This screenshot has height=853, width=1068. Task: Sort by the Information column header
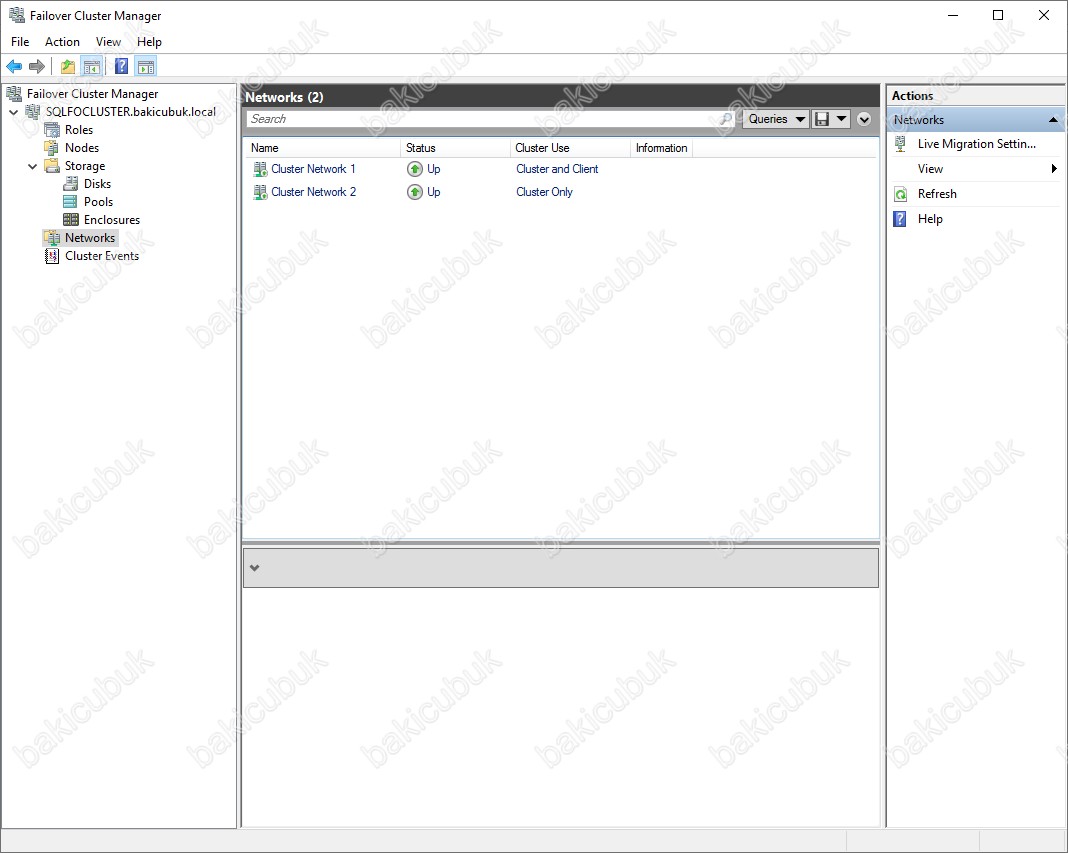(661, 148)
